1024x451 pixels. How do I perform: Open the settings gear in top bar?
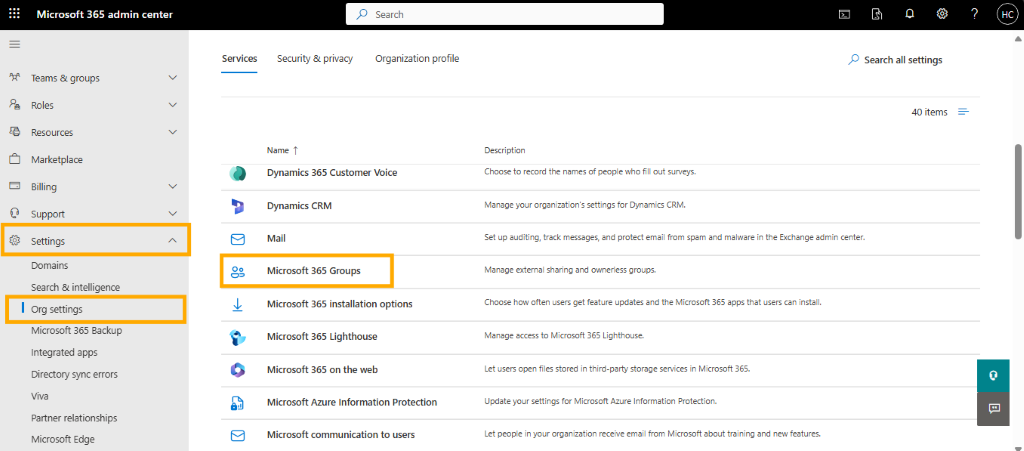[942, 14]
